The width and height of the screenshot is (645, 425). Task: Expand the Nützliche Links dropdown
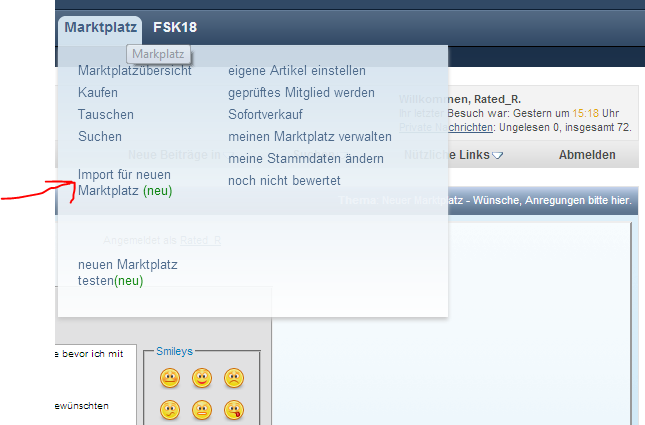coord(454,155)
